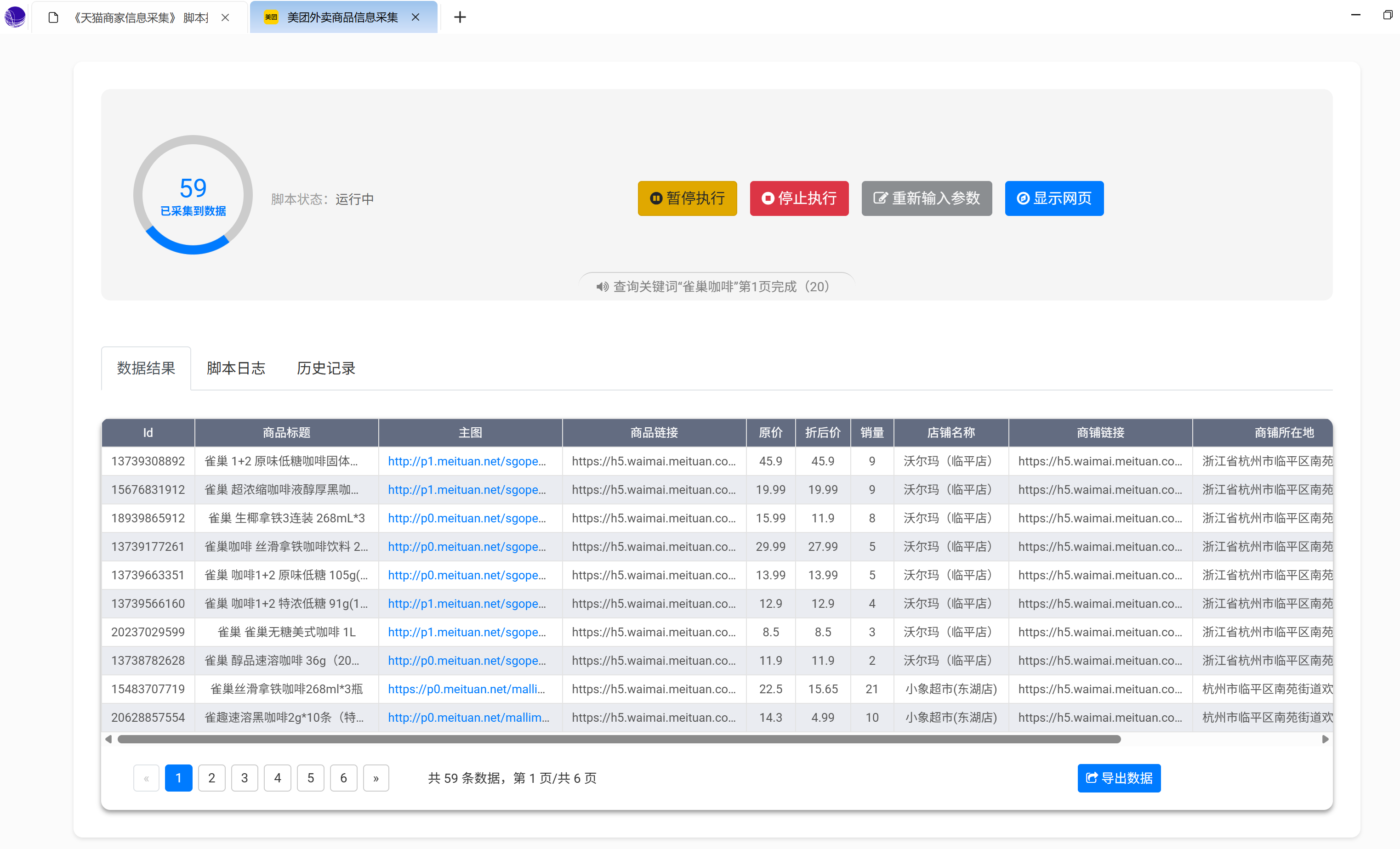This screenshot has width=1400, height=849.
Task: Open main image link for Id 20237029599
Action: tap(467, 632)
